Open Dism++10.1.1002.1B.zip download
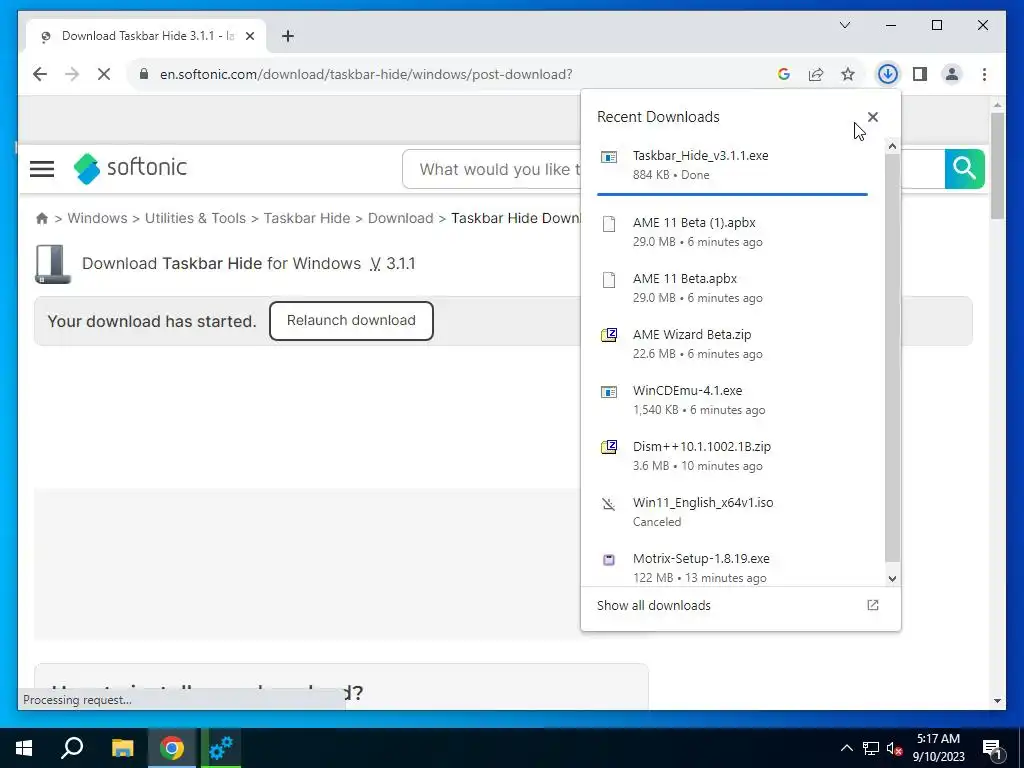1024x768 pixels. point(732,456)
